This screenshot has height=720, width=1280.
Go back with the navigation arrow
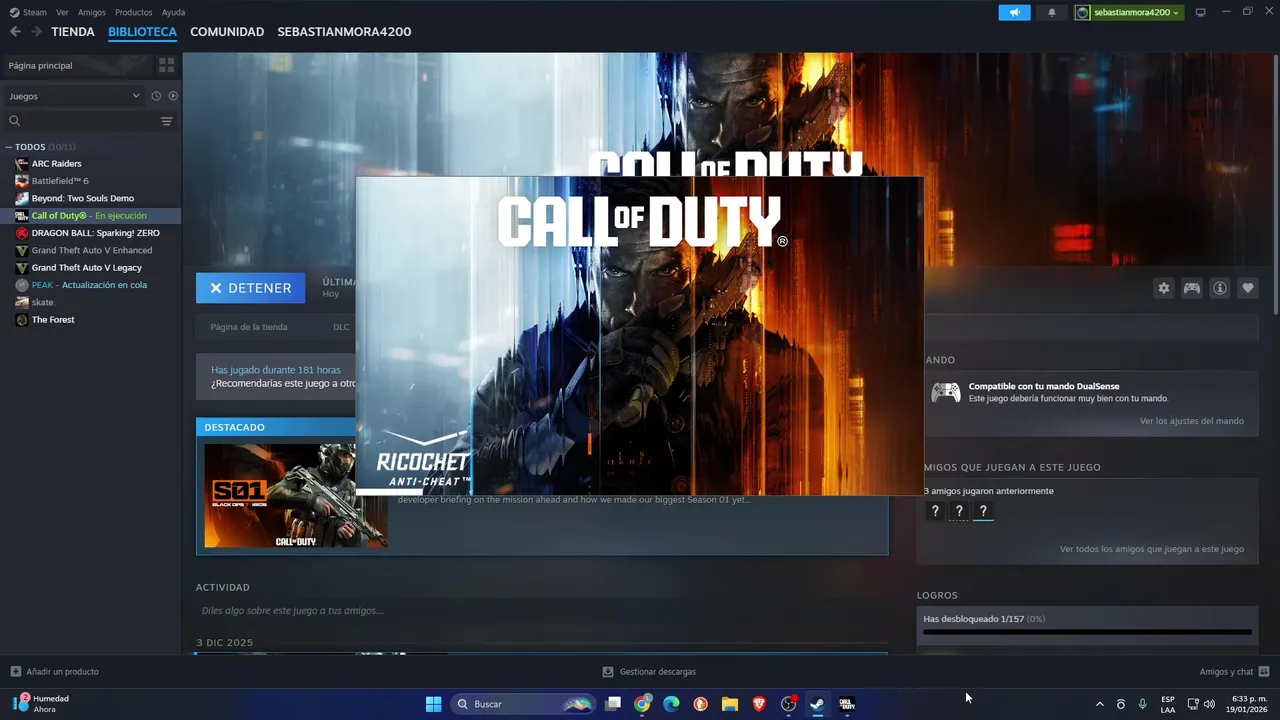(15, 32)
